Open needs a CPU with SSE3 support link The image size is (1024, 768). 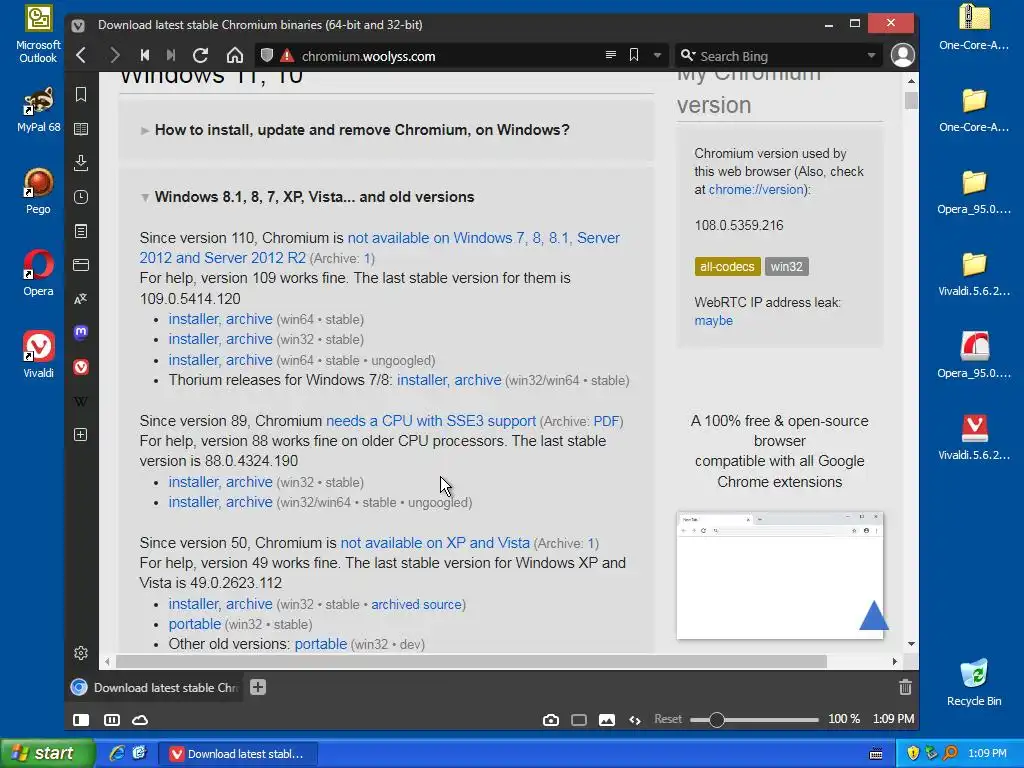coord(431,421)
